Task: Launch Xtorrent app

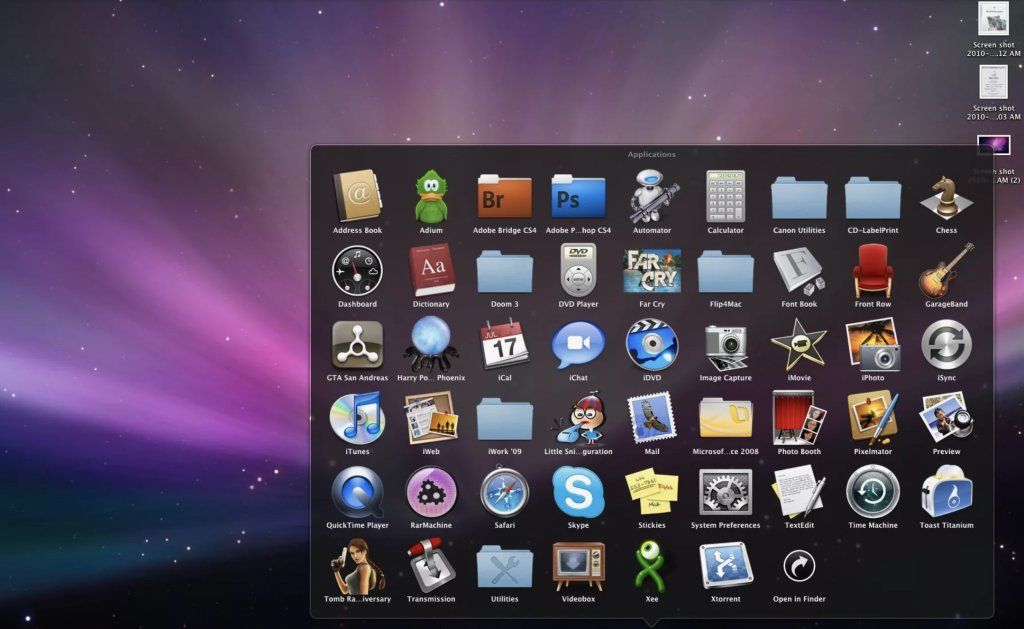Action: (726, 566)
